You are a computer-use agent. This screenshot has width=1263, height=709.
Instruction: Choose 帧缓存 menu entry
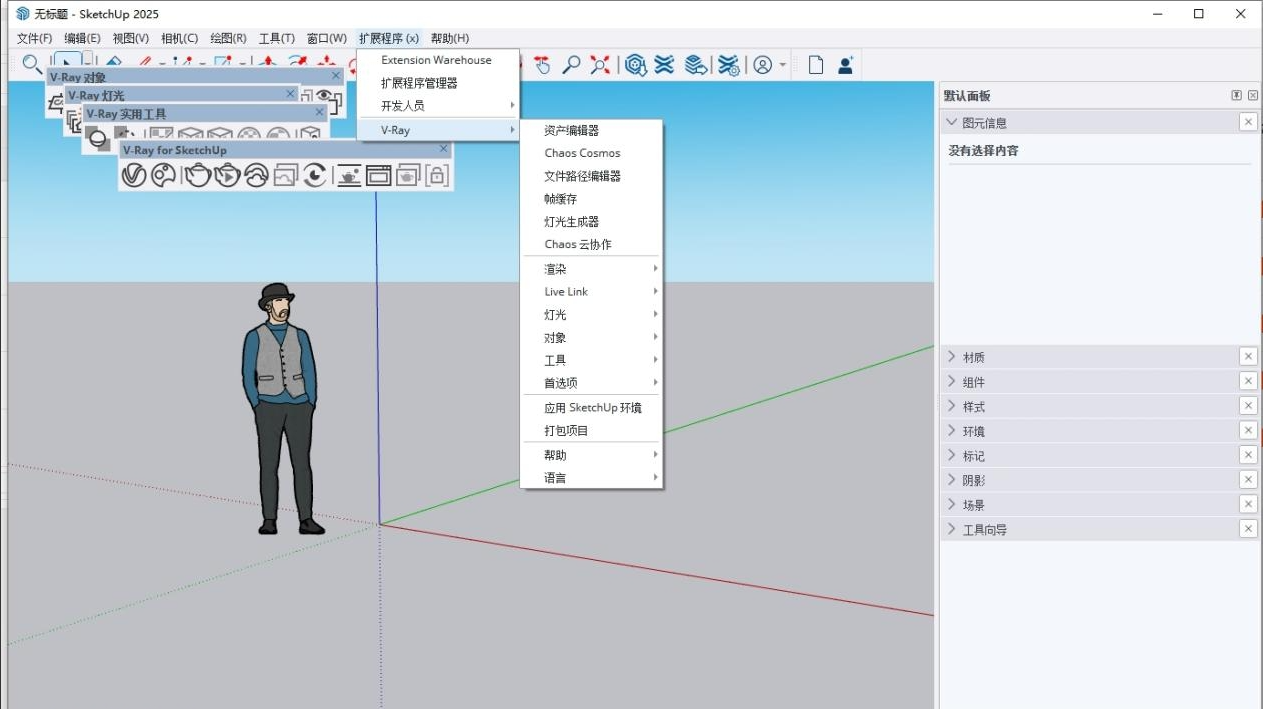coord(591,199)
